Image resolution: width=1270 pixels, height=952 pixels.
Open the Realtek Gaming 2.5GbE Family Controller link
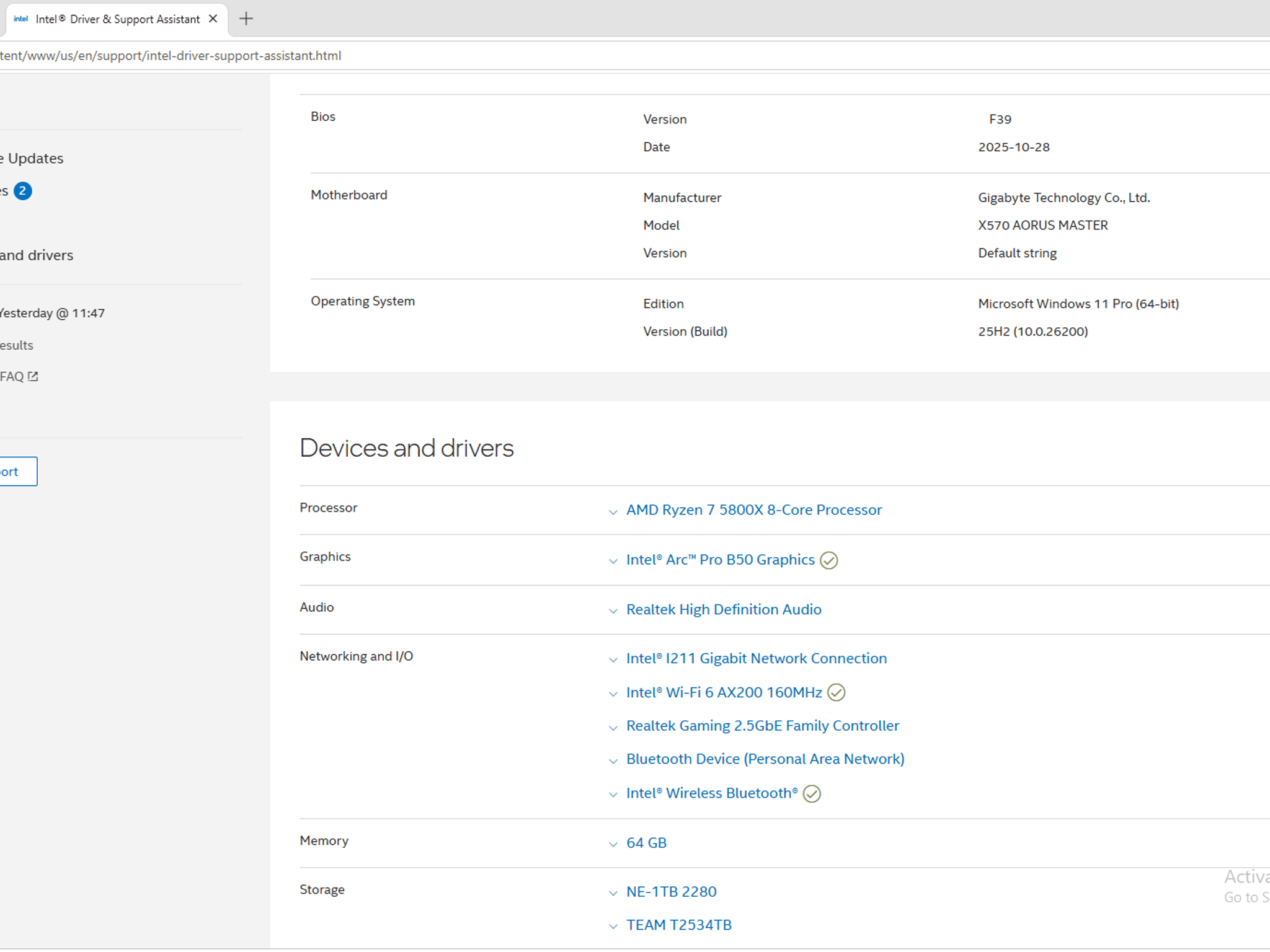point(763,726)
